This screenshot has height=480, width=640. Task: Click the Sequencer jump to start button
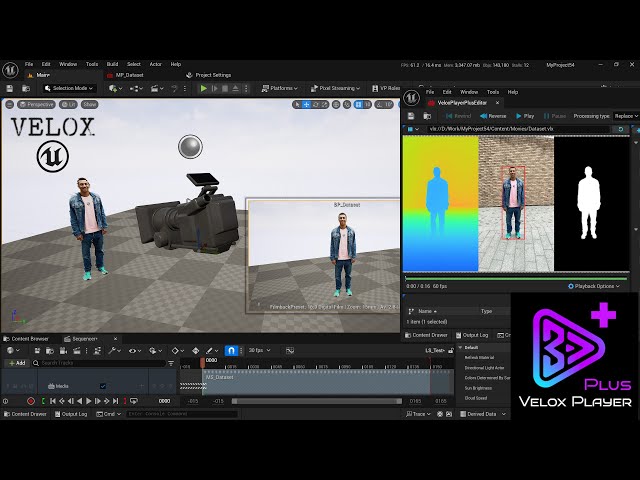[53, 401]
